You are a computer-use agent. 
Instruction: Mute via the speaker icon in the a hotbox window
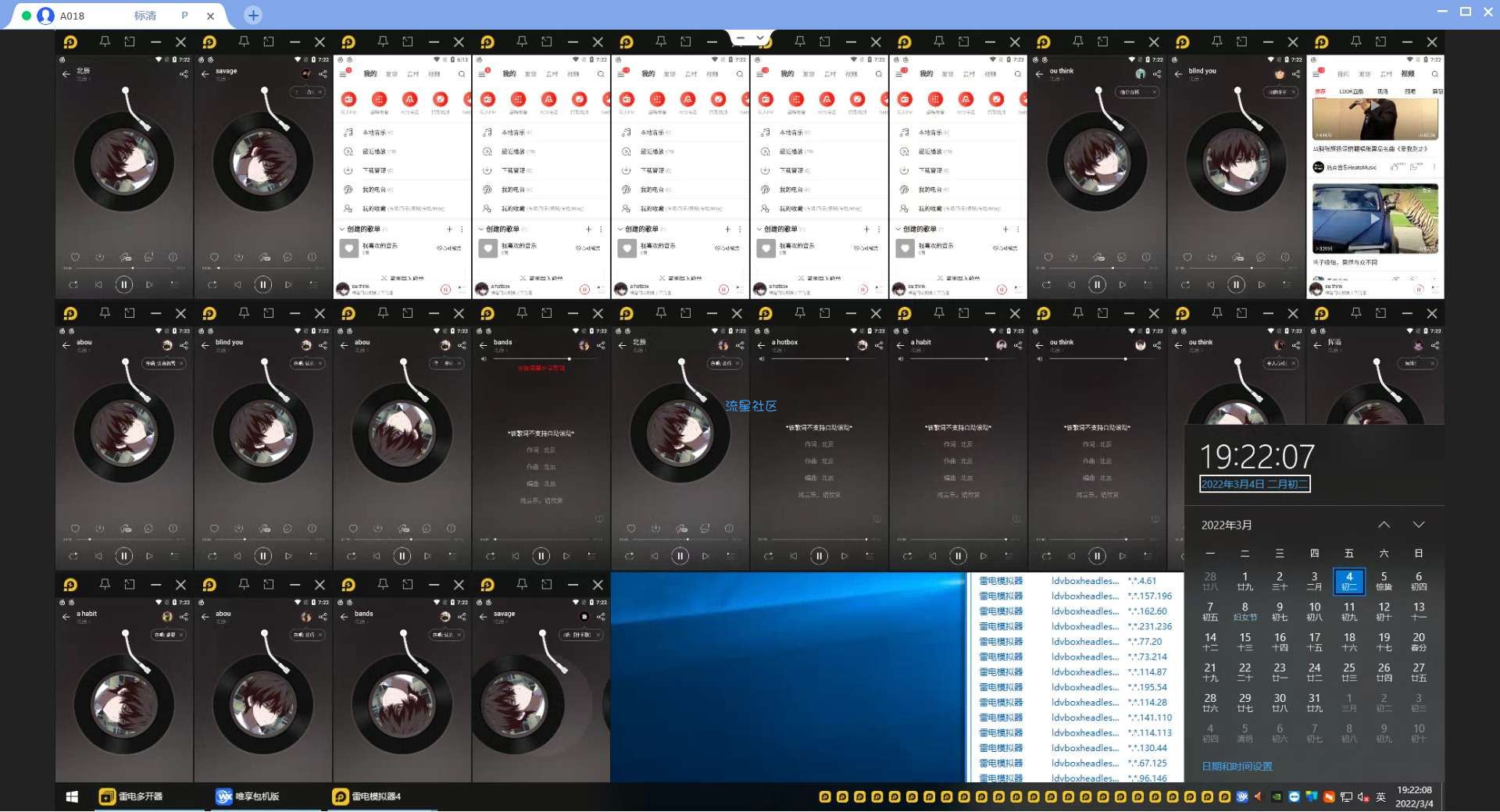tap(761, 358)
